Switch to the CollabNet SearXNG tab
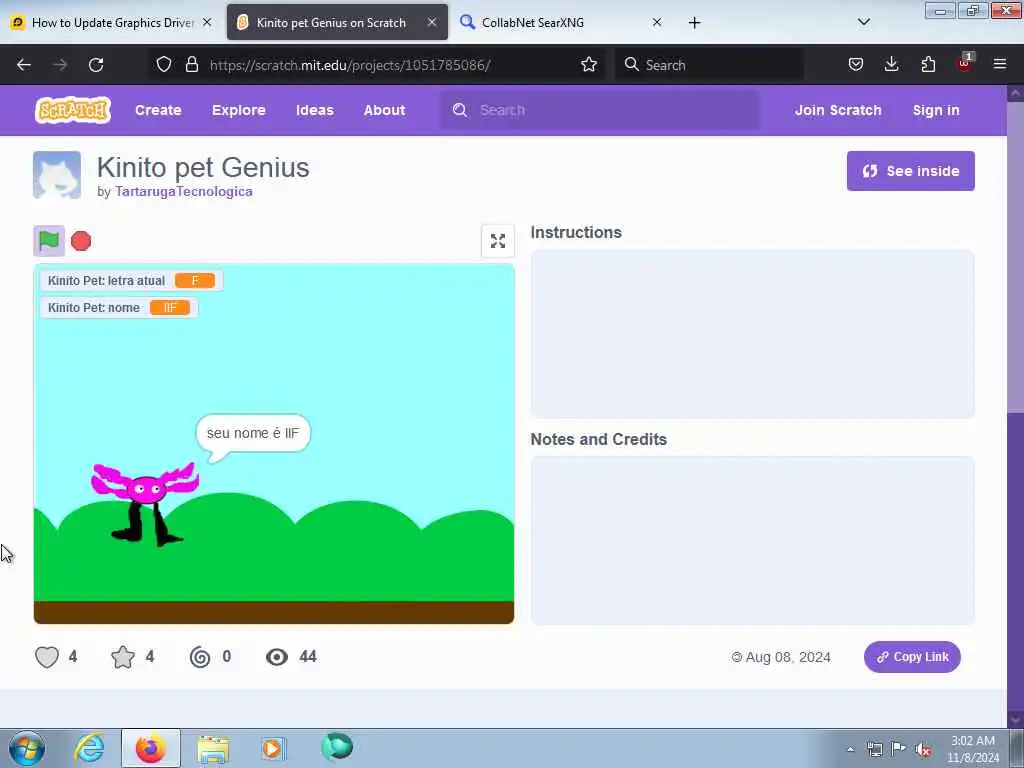The image size is (1024, 768). coord(562,23)
